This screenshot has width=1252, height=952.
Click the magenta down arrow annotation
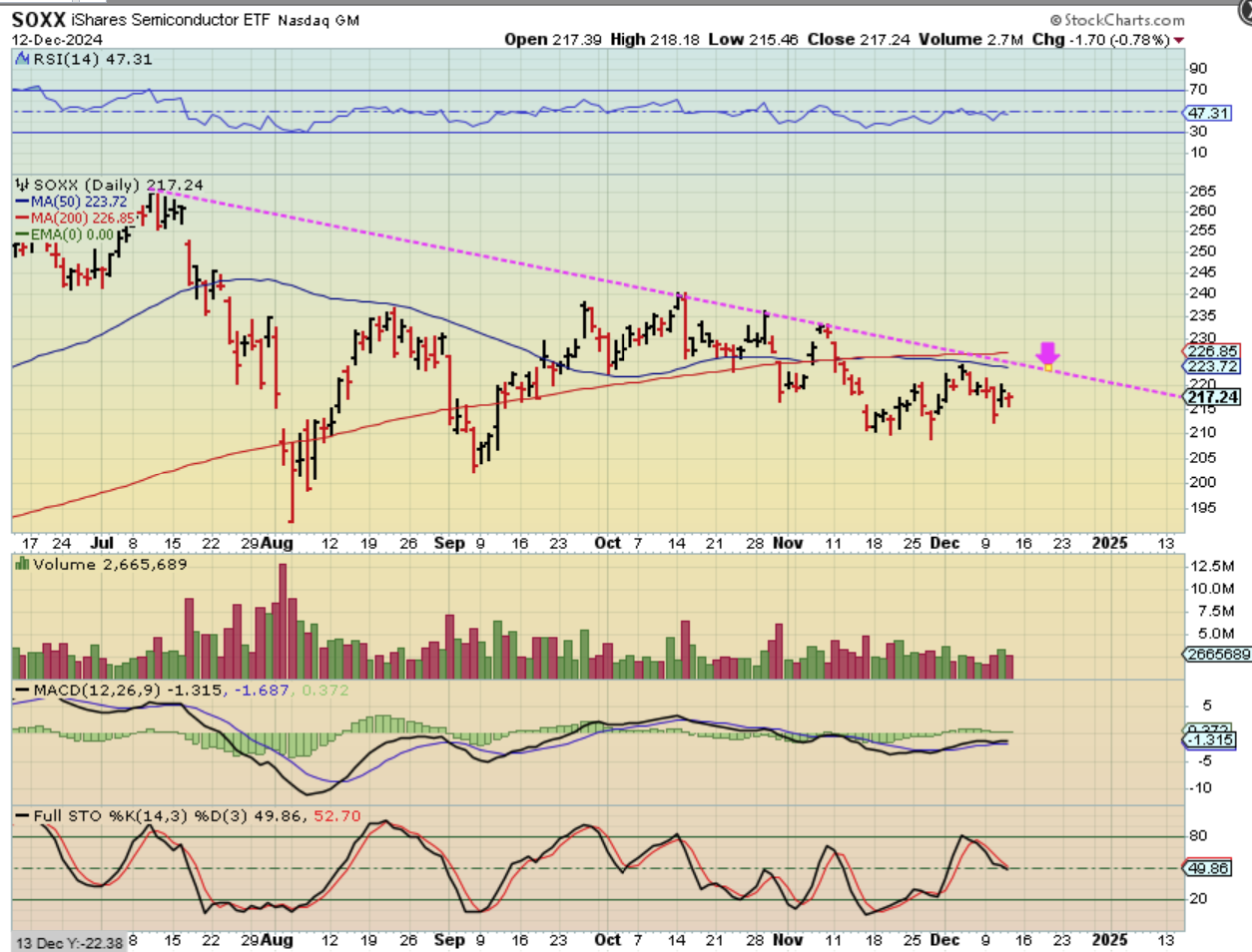pos(1047,353)
